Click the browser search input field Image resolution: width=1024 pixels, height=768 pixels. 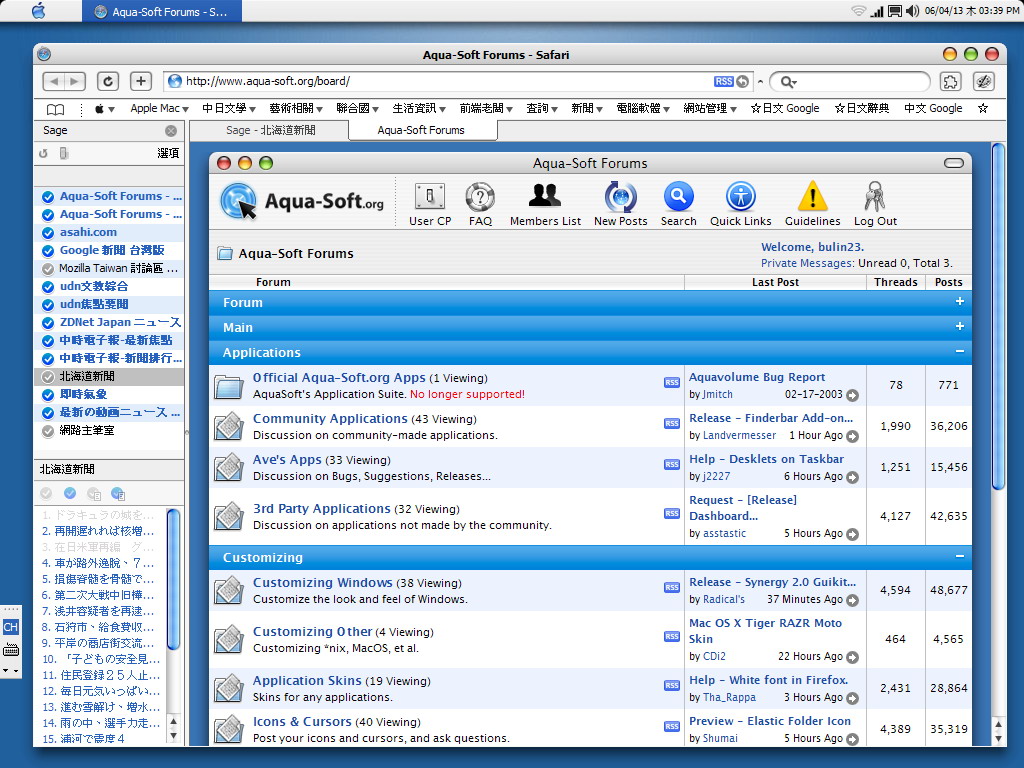click(860, 82)
